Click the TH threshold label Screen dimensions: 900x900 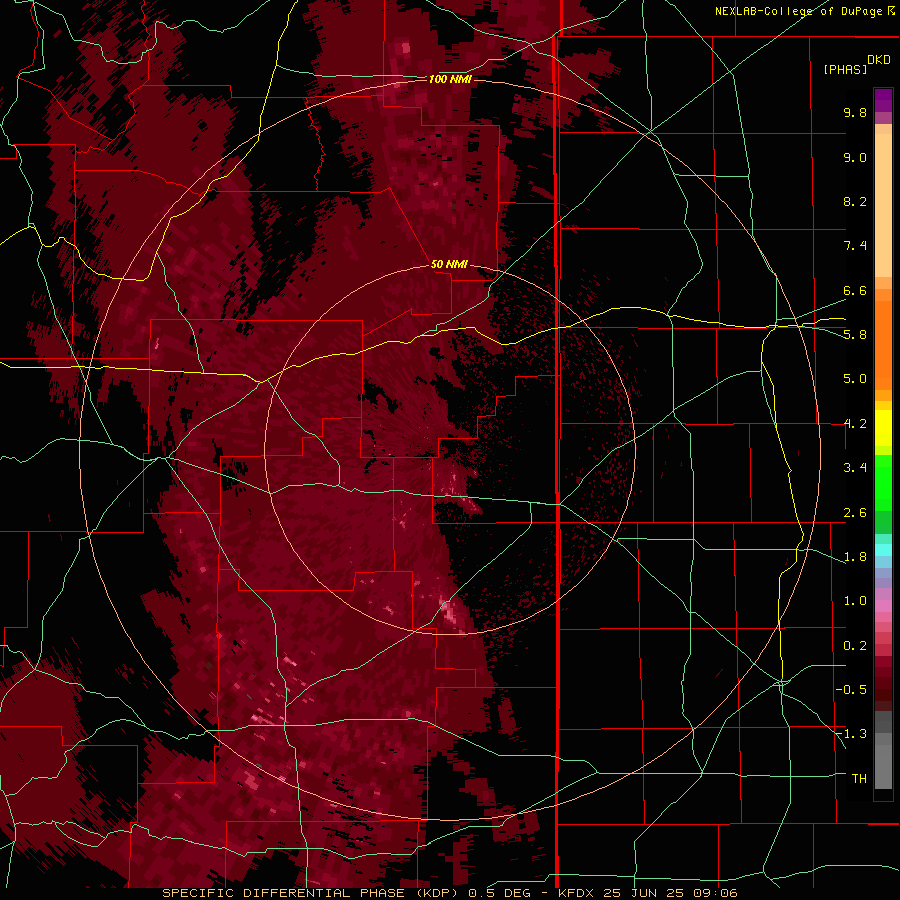(859, 779)
